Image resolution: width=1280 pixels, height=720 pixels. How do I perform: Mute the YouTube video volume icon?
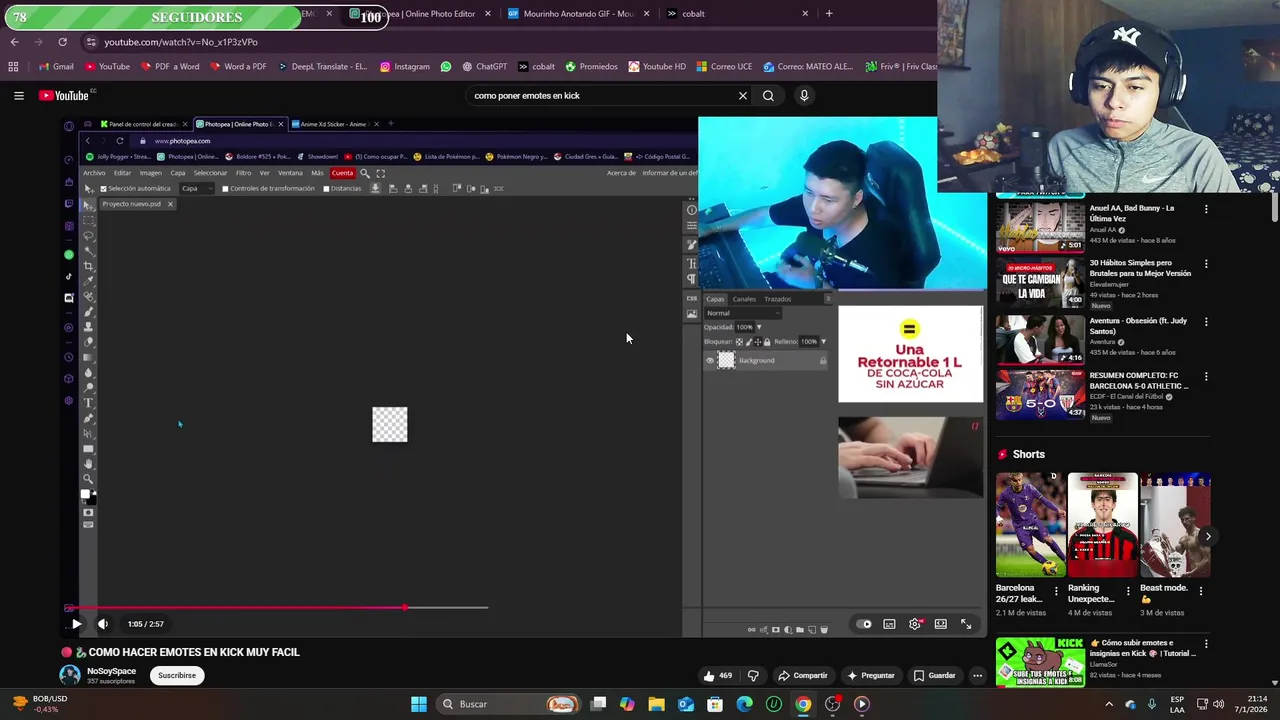pyautogui.click(x=103, y=624)
